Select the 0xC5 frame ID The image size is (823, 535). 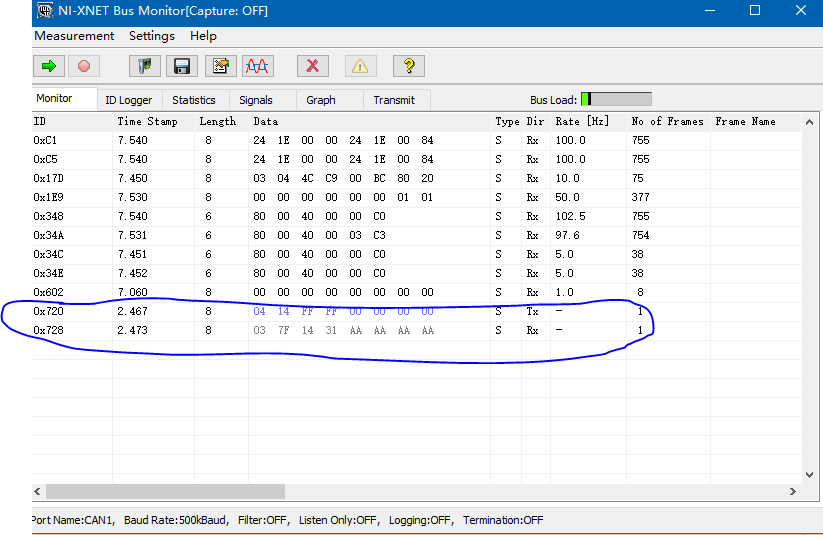coord(45,159)
